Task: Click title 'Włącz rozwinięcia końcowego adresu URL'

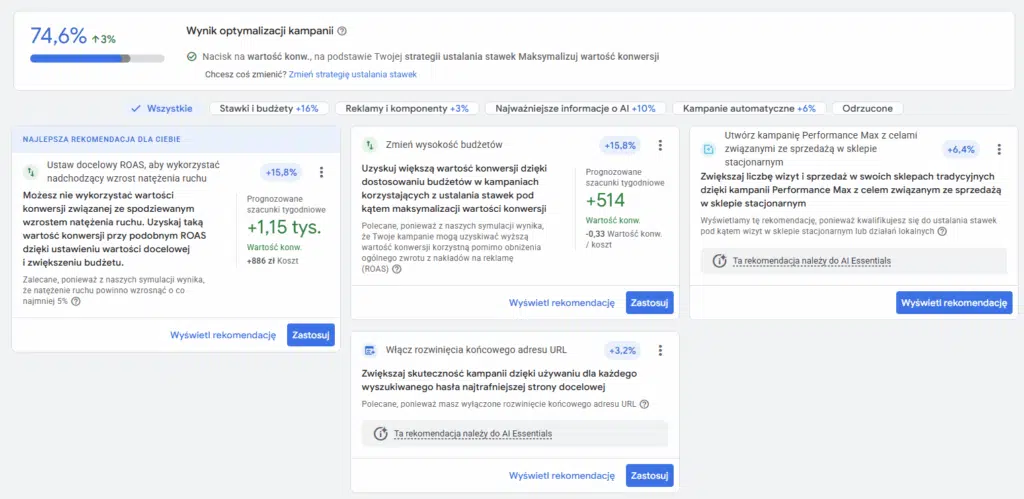Action: pos(476,351)
